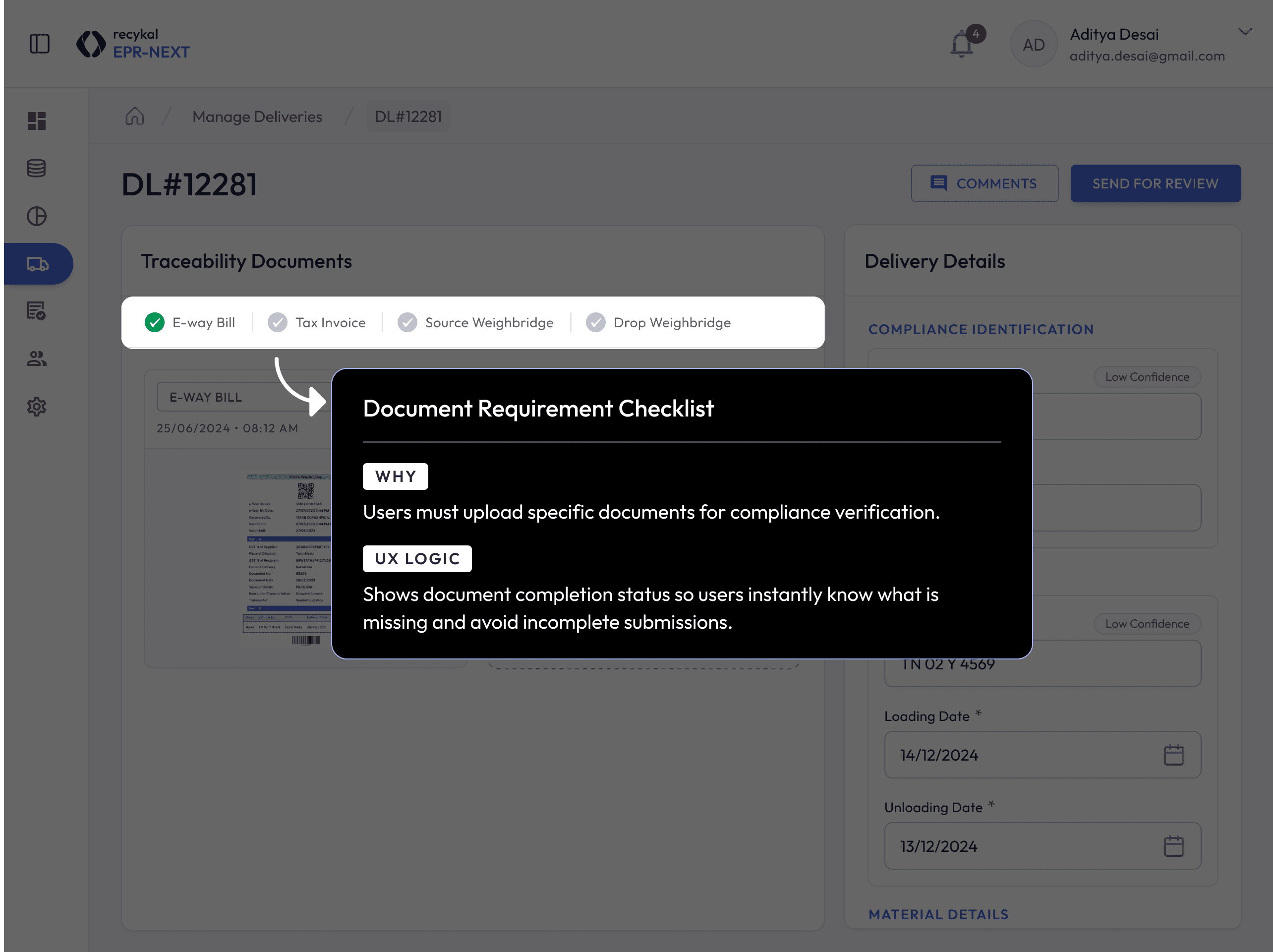Go to Manage Deliveries breadcrumb

click(x=257, y=117)
